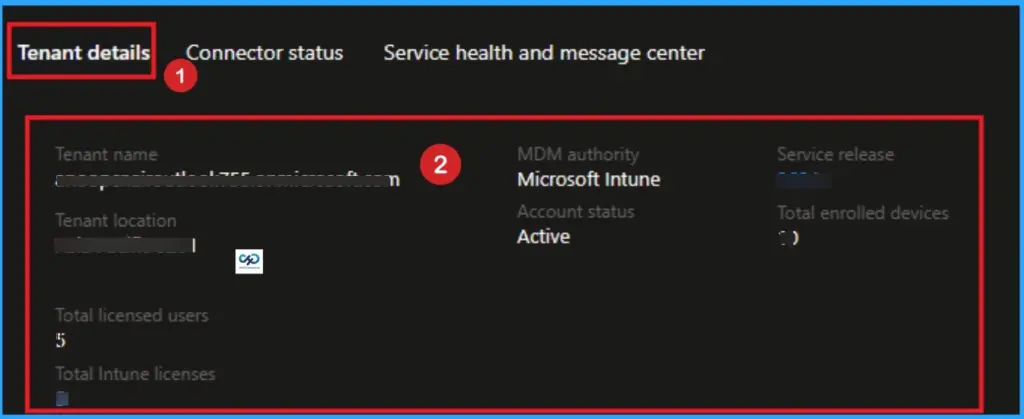The width and height of the screenshot is (1024, 419).
Task: Open the blurred Service release link
Action: 803,180
